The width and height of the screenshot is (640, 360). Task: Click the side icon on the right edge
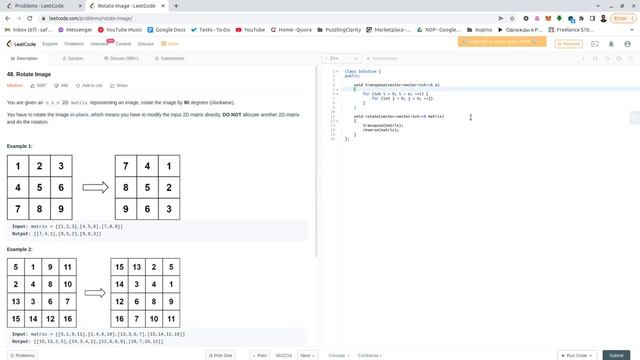coord(635,118)
